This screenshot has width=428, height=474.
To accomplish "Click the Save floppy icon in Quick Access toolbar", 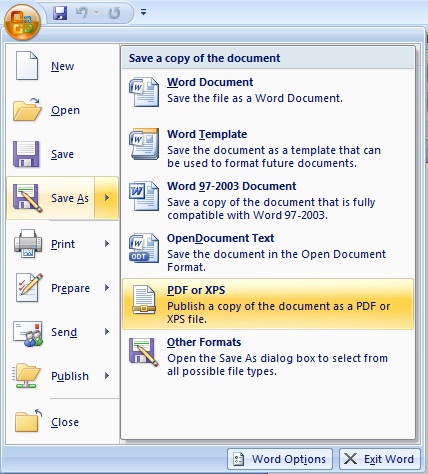I will (60, 13).
